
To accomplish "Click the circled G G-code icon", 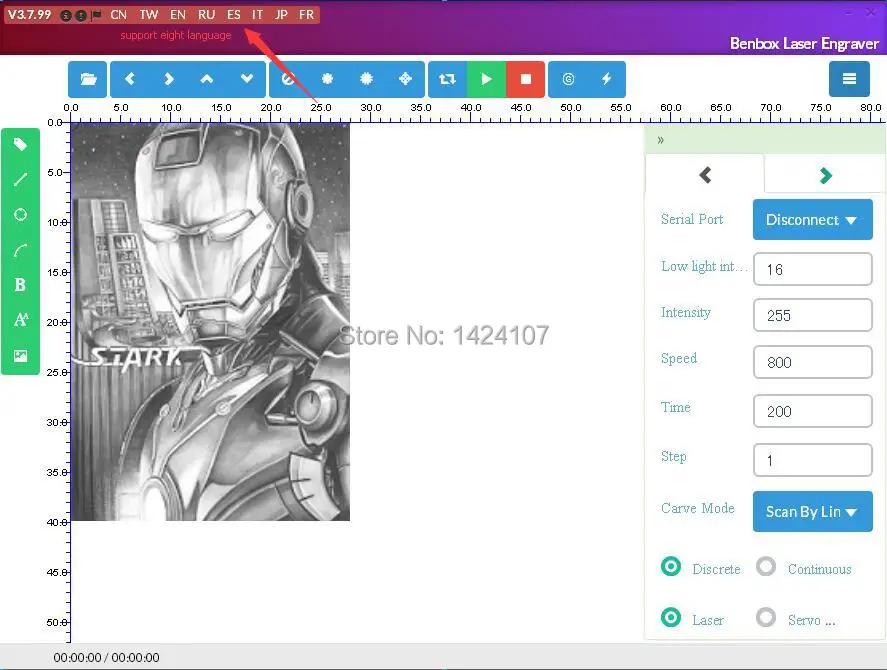I will 568,79.
